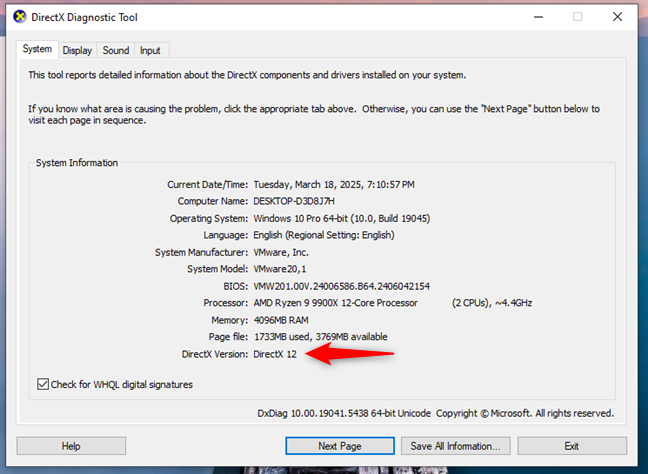
Task: Select the Current Date/Time value text
Action: (334, 184)
